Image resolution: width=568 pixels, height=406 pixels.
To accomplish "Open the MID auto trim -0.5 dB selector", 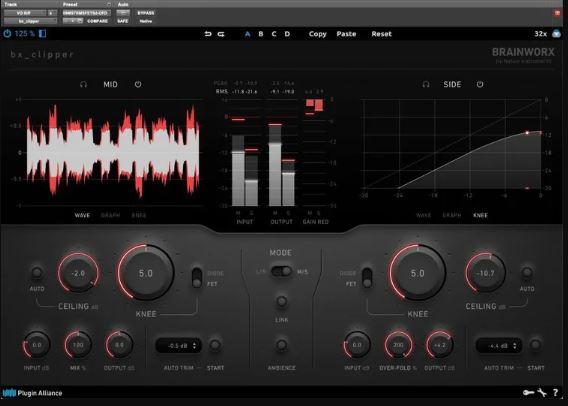I will pos(179,346).
